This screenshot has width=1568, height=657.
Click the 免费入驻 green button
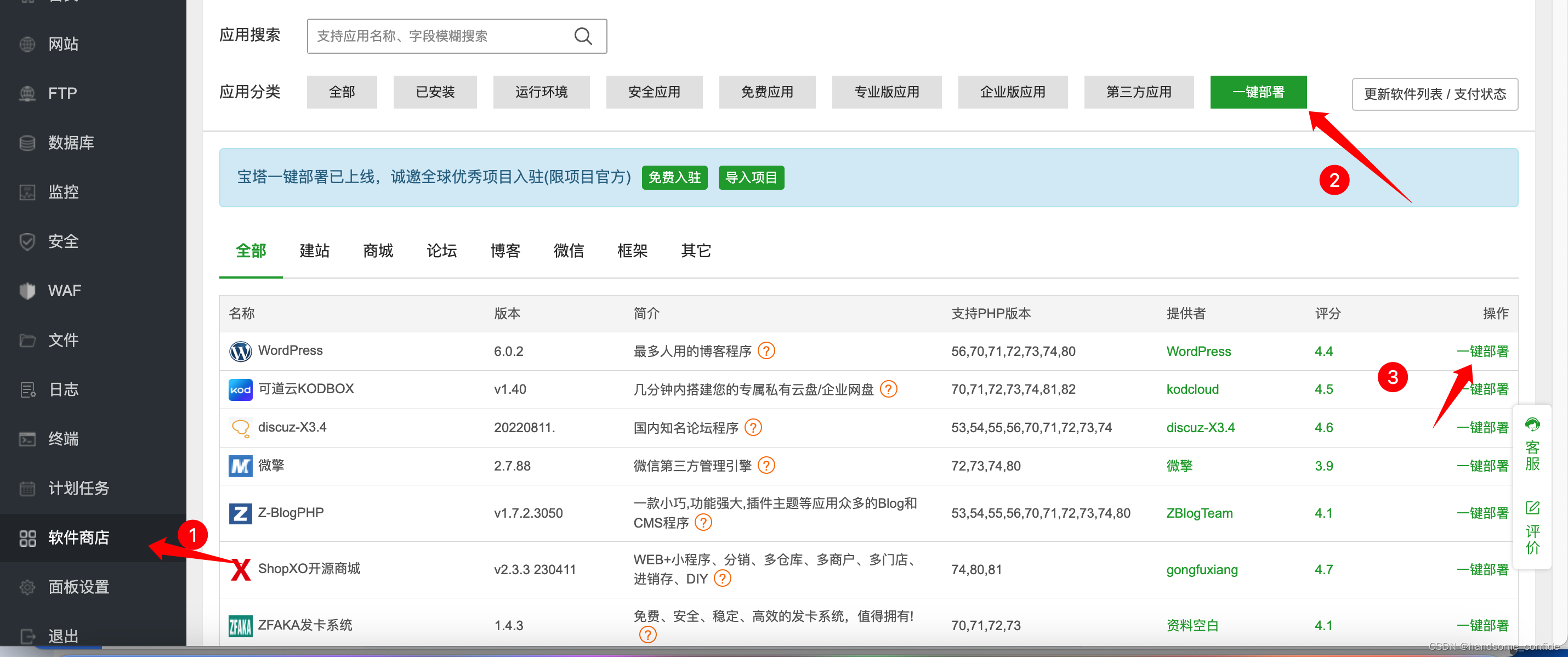[674, 177]
